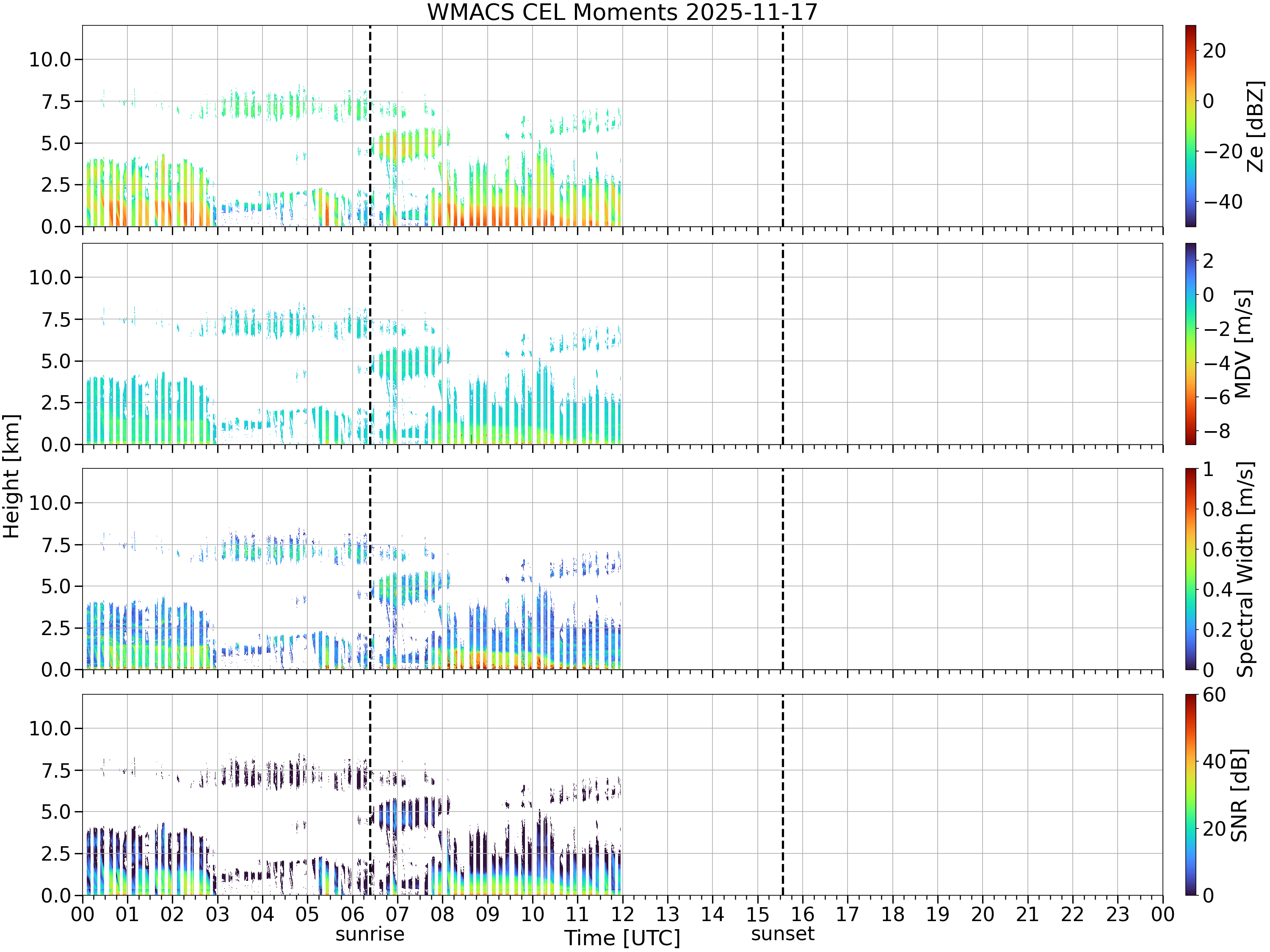This screenshot has width=1270, height=952.
Task: Click the MDV [m/s] colorbar
Action: [x=1191, y=344]
